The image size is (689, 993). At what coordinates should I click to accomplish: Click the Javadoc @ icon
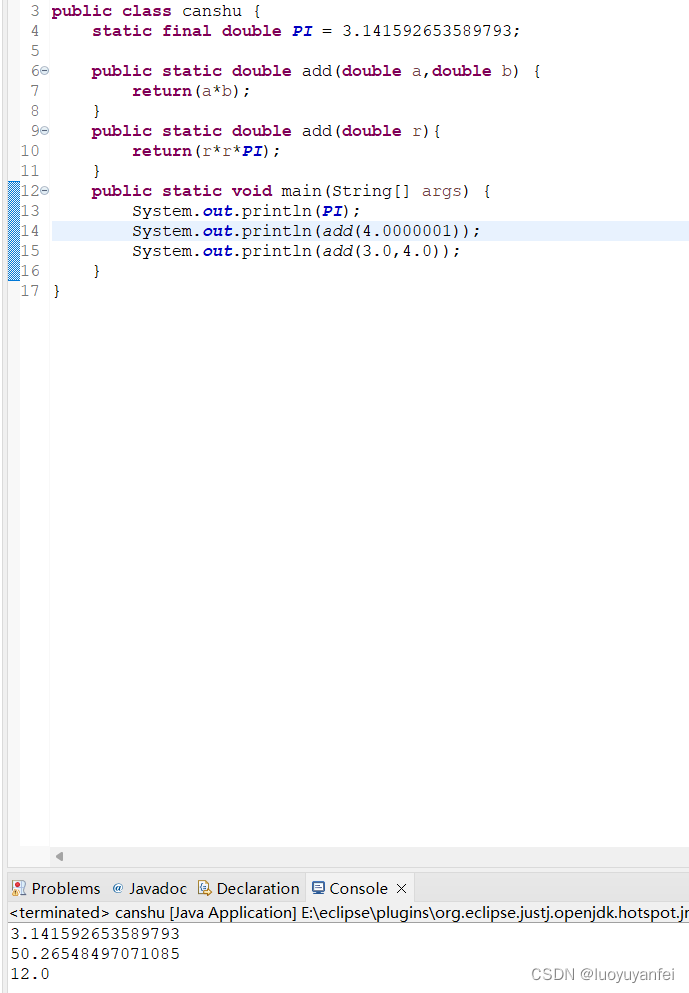118,889
